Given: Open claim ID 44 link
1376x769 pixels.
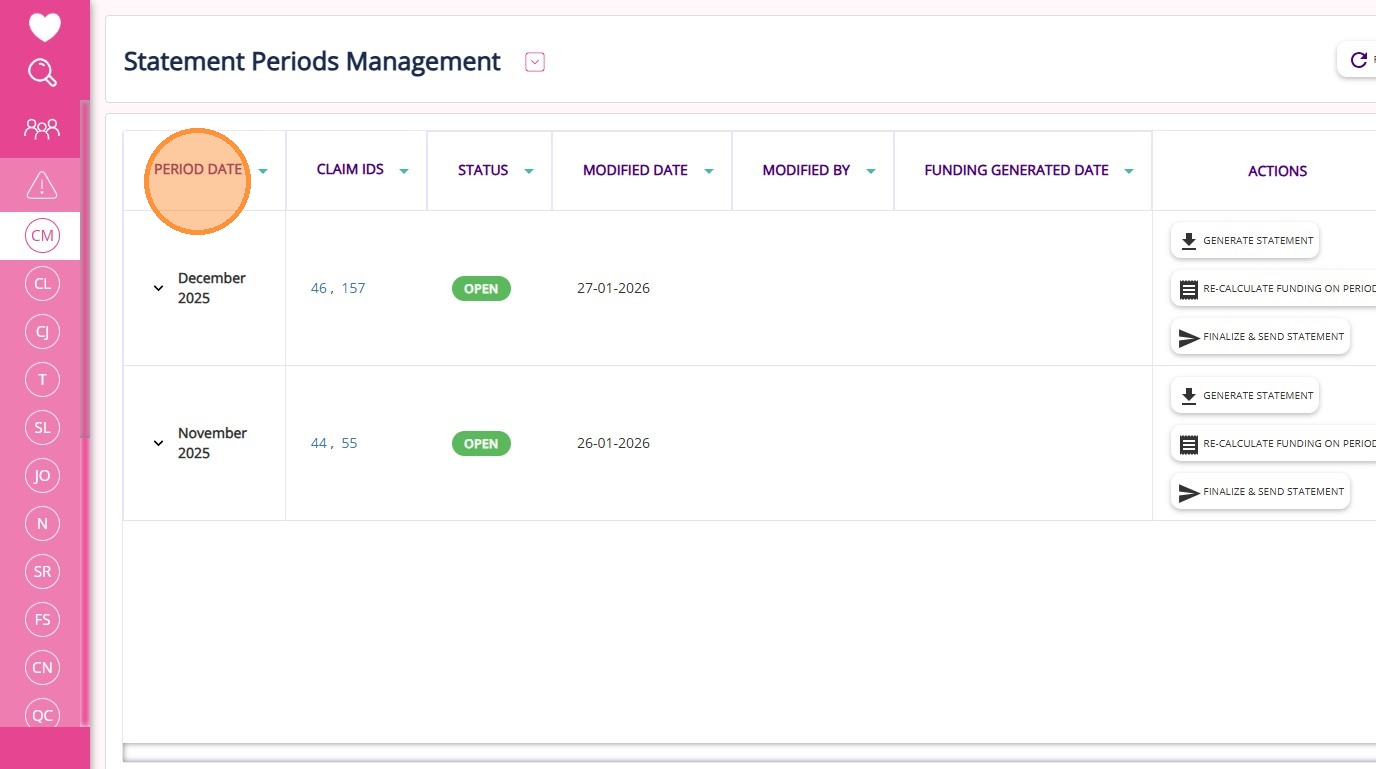Looking at the screenshot, I should point(319,443).
